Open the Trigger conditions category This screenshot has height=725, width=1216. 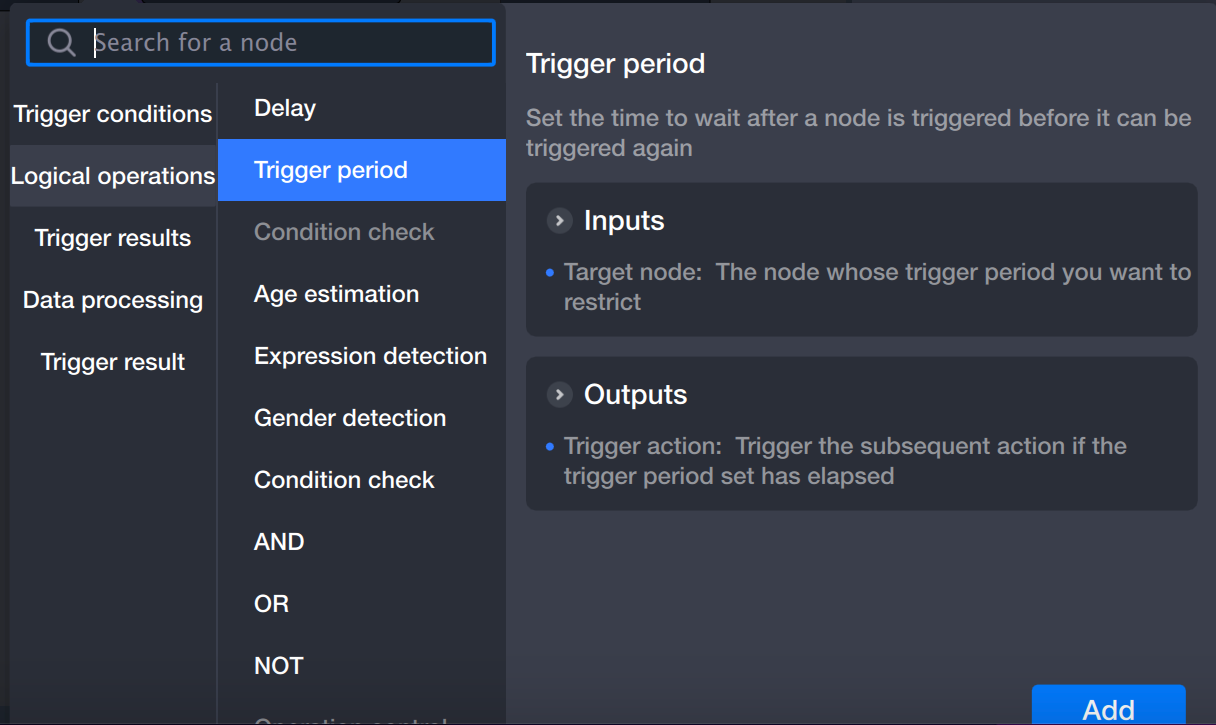click(x=113, y=114)
